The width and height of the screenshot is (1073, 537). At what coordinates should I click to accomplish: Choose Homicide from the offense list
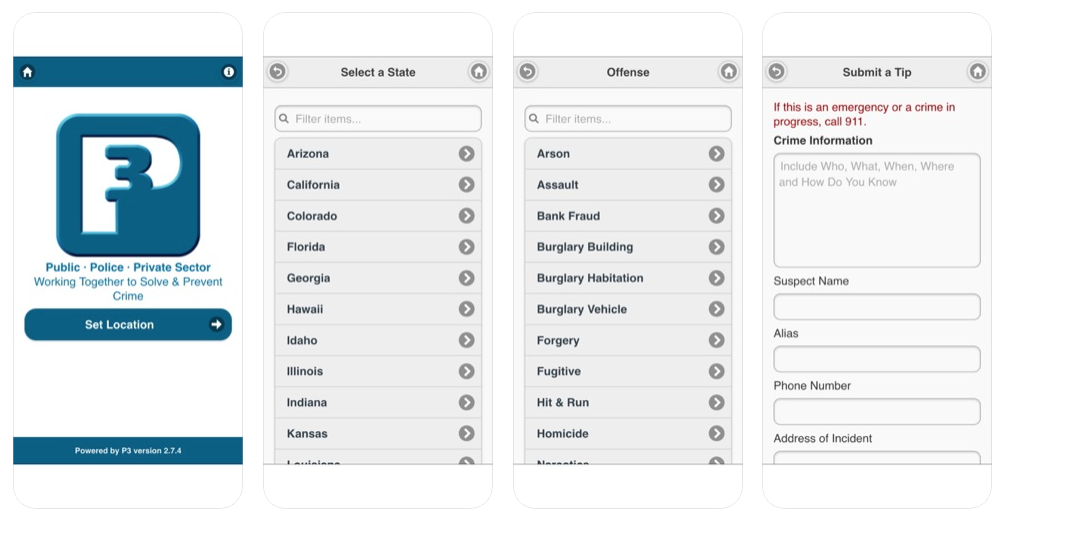click(563, 434)
